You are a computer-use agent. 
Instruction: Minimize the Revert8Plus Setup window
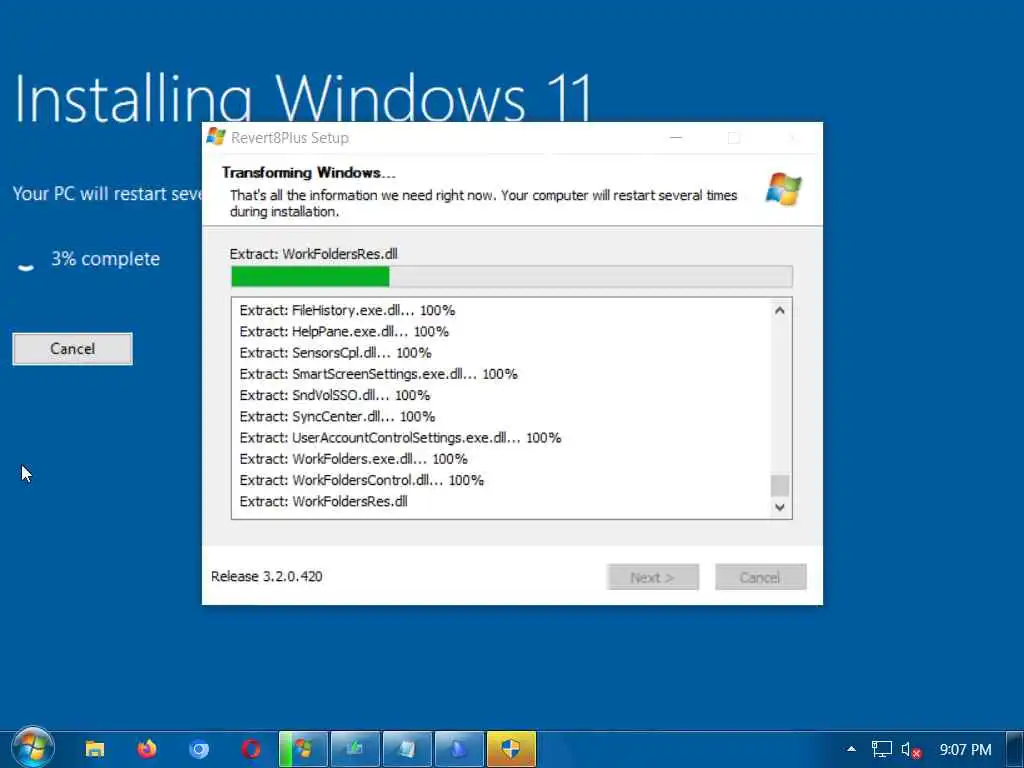tap(676, 138)
